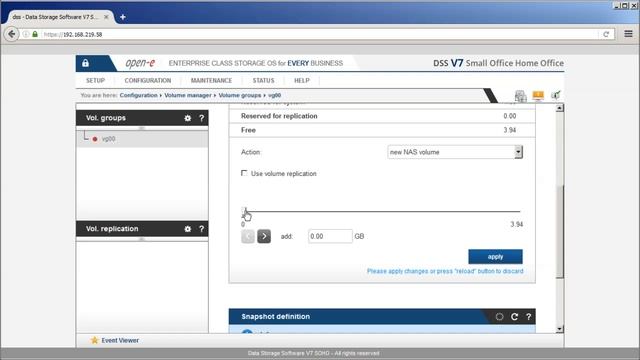Open Snapshot definition help icon
Image resolution: width=640 pixels, height=360 pixels.
(528, 317)
